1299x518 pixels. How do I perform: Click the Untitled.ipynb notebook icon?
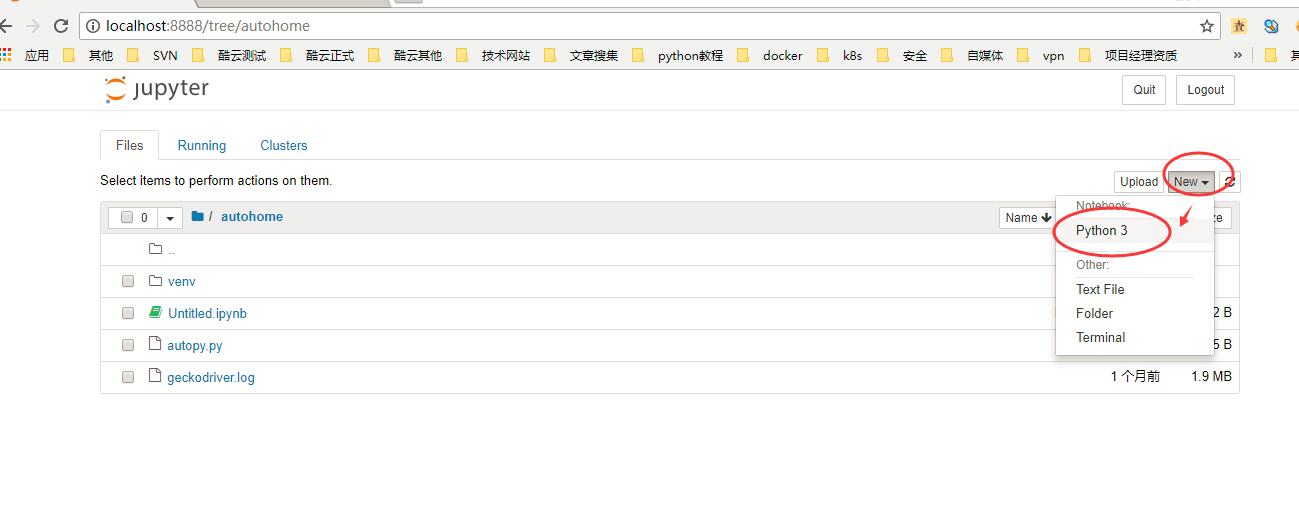click(155, 313)
